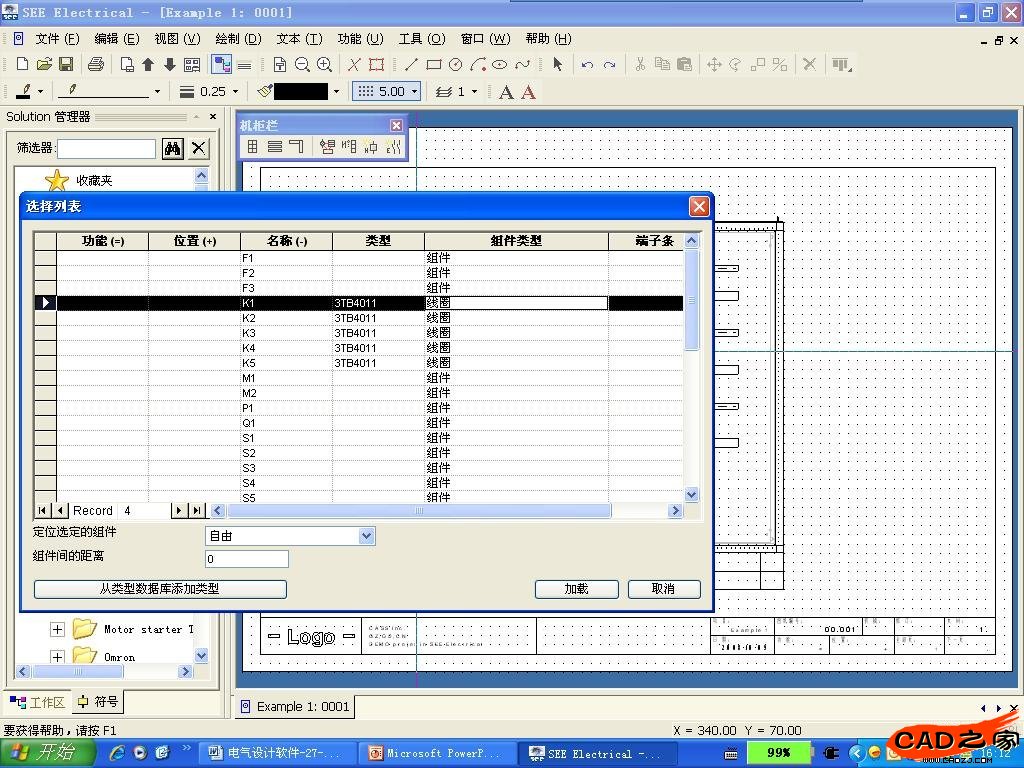
Task: Click the 取消 button
Action: click(x=664, y=588)
